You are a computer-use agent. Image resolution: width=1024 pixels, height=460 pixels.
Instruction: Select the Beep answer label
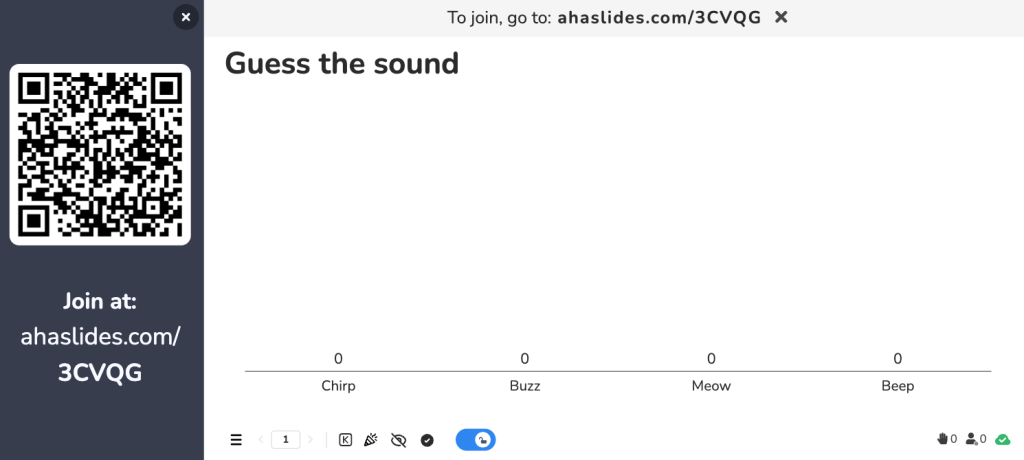898,386
